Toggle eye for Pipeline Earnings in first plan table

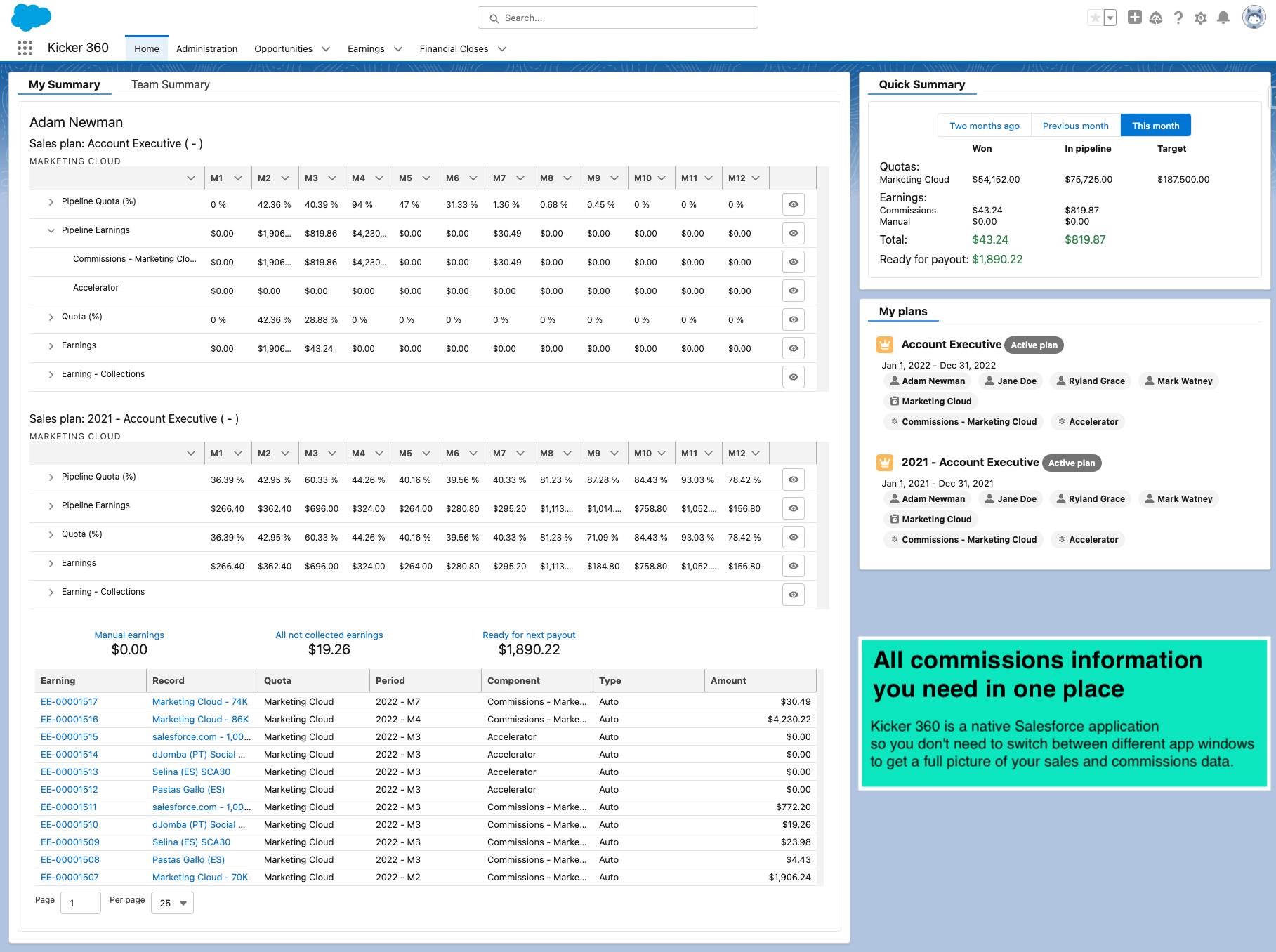(794, 234)
